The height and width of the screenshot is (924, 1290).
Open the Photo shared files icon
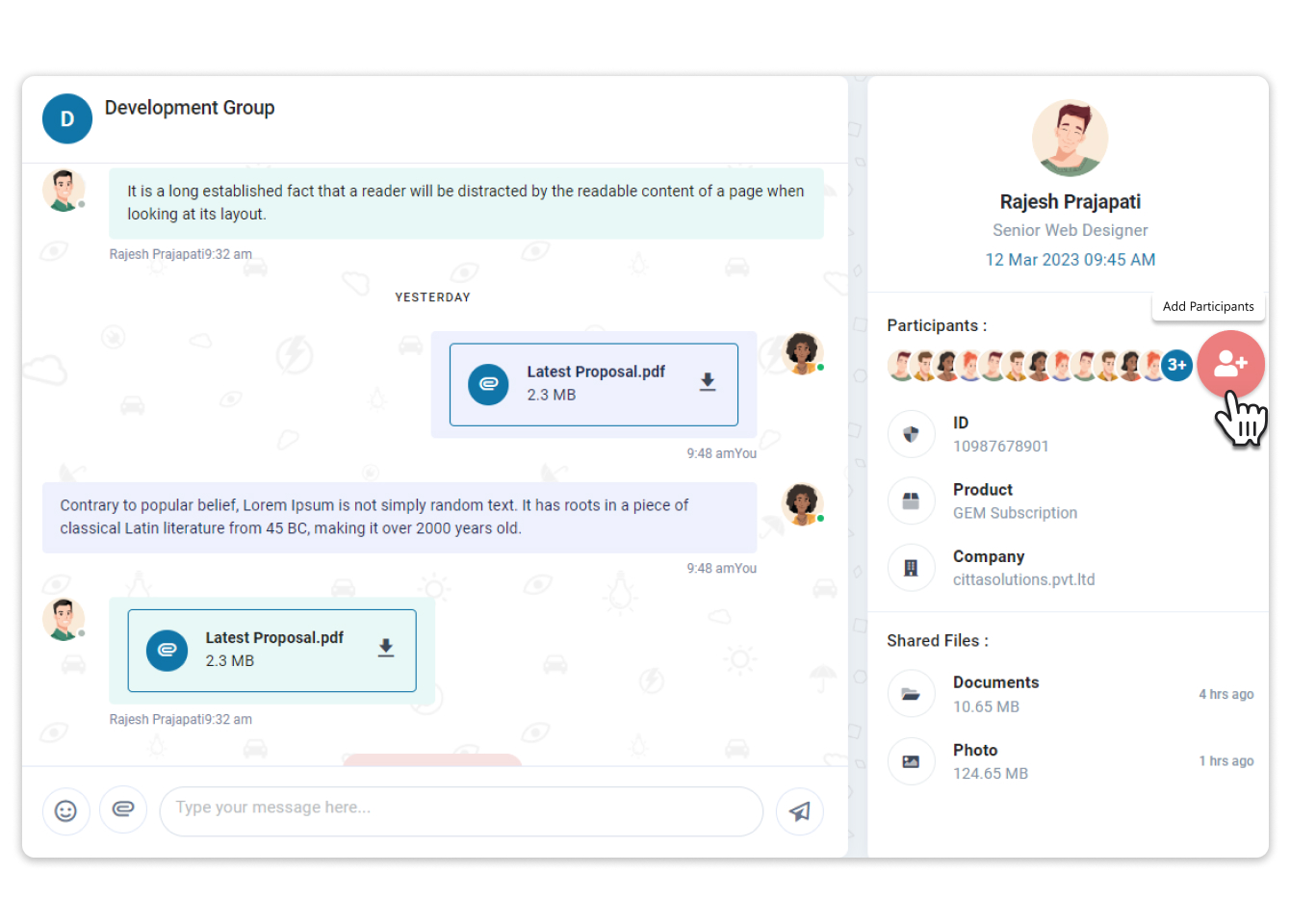tap(911, 760)
